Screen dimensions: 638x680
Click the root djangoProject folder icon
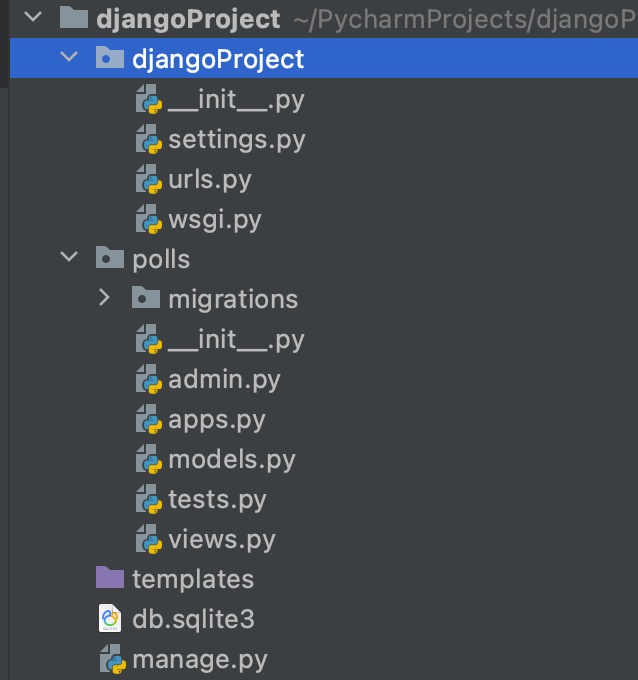pos(73,18)
